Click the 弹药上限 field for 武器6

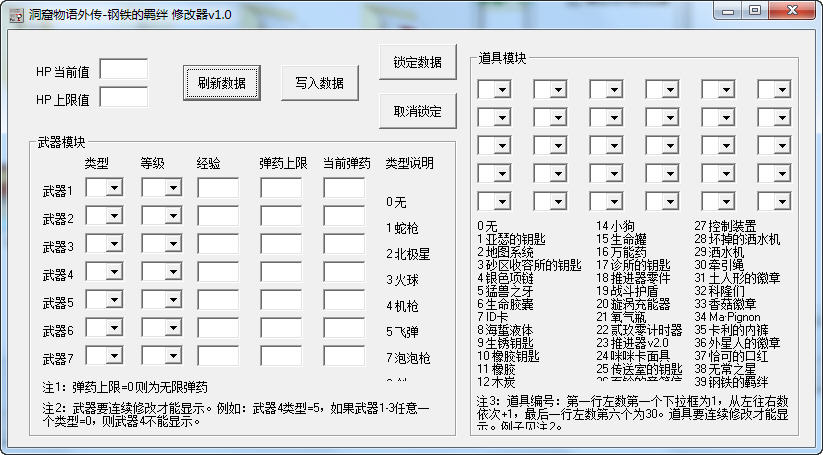coord(281,327)
